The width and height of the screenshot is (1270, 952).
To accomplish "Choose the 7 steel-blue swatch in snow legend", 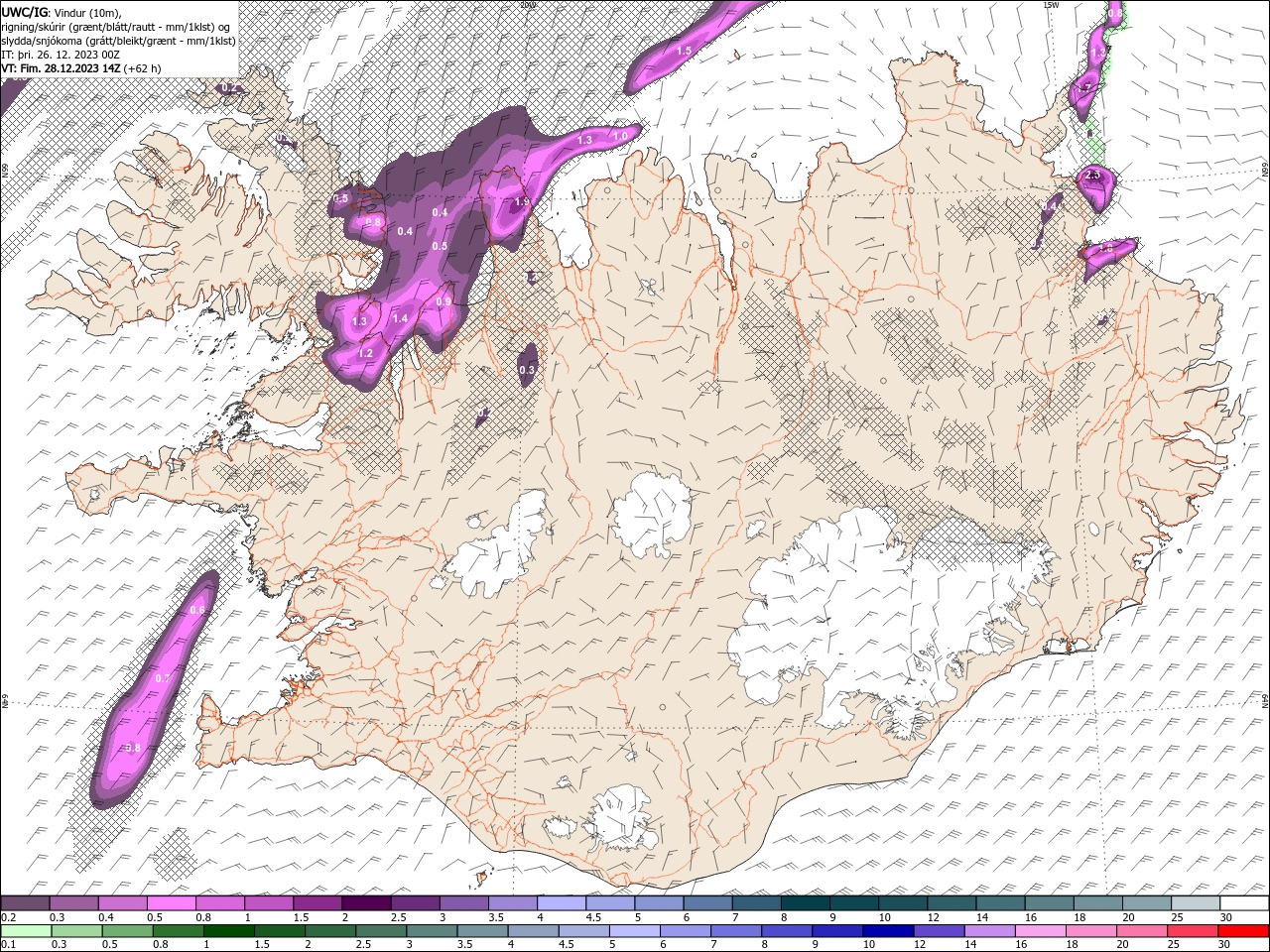I will pos(756,903).
